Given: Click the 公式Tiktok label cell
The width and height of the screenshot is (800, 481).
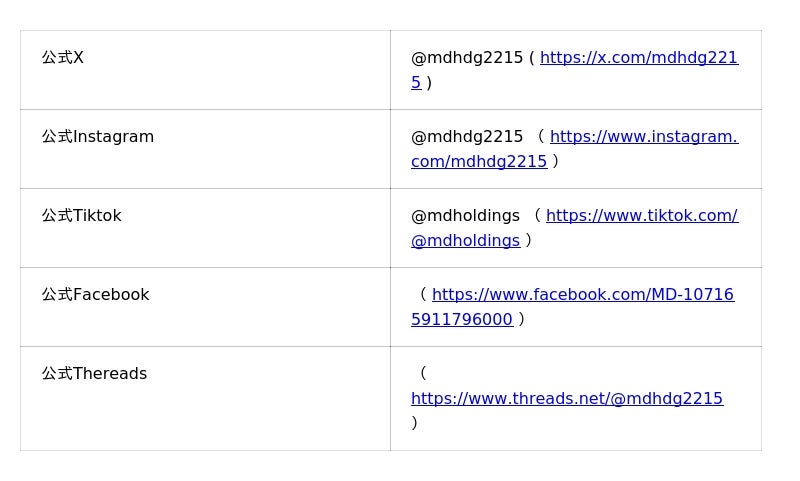Looking at the screenshot, I should [82, 216].
